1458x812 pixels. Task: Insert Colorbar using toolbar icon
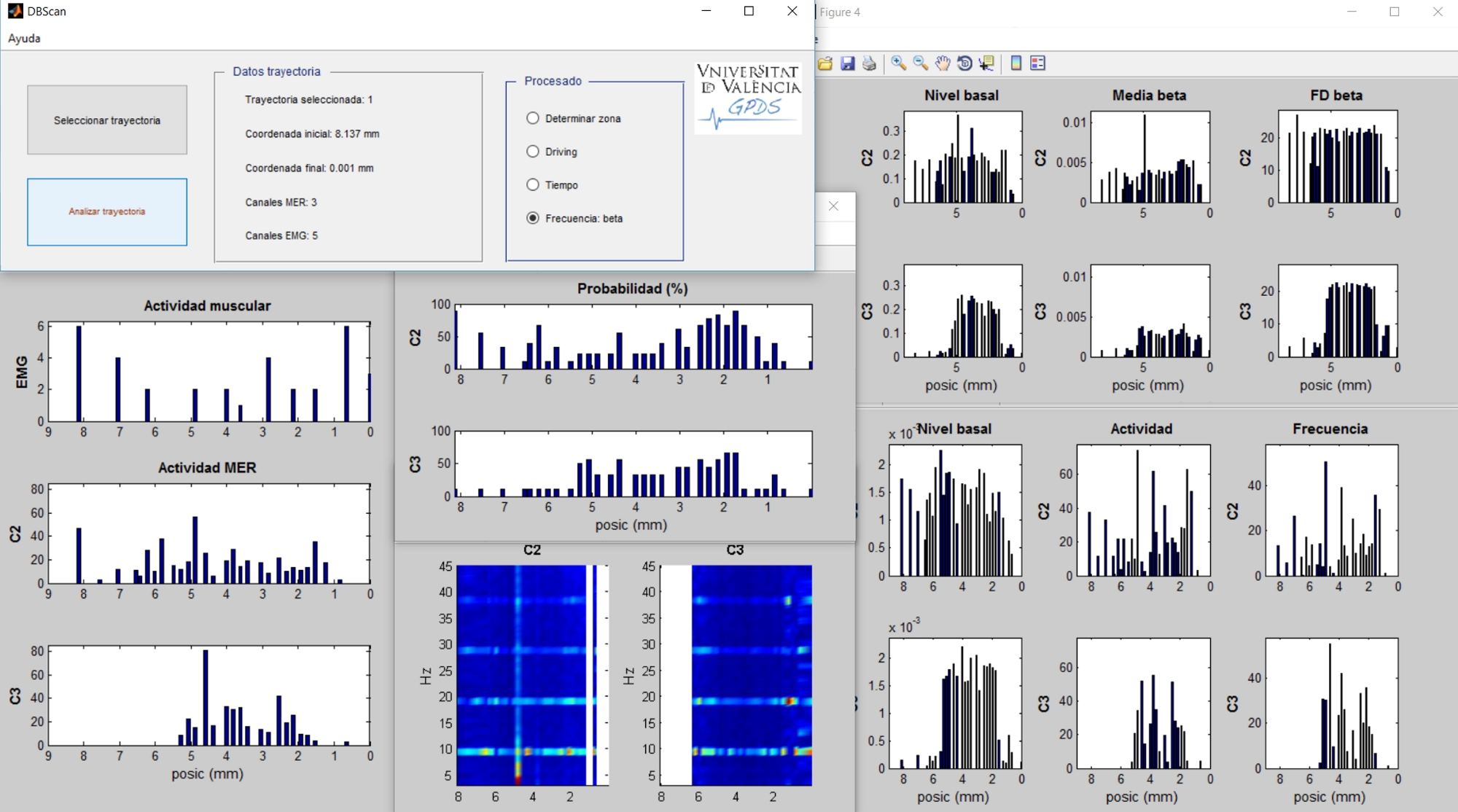coord(1016,63)
